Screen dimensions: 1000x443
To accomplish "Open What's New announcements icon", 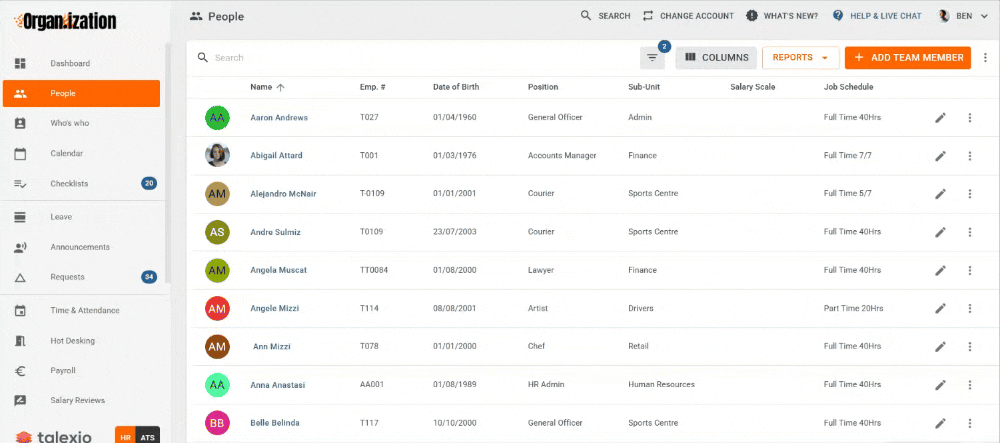I will tap(753, 16).
